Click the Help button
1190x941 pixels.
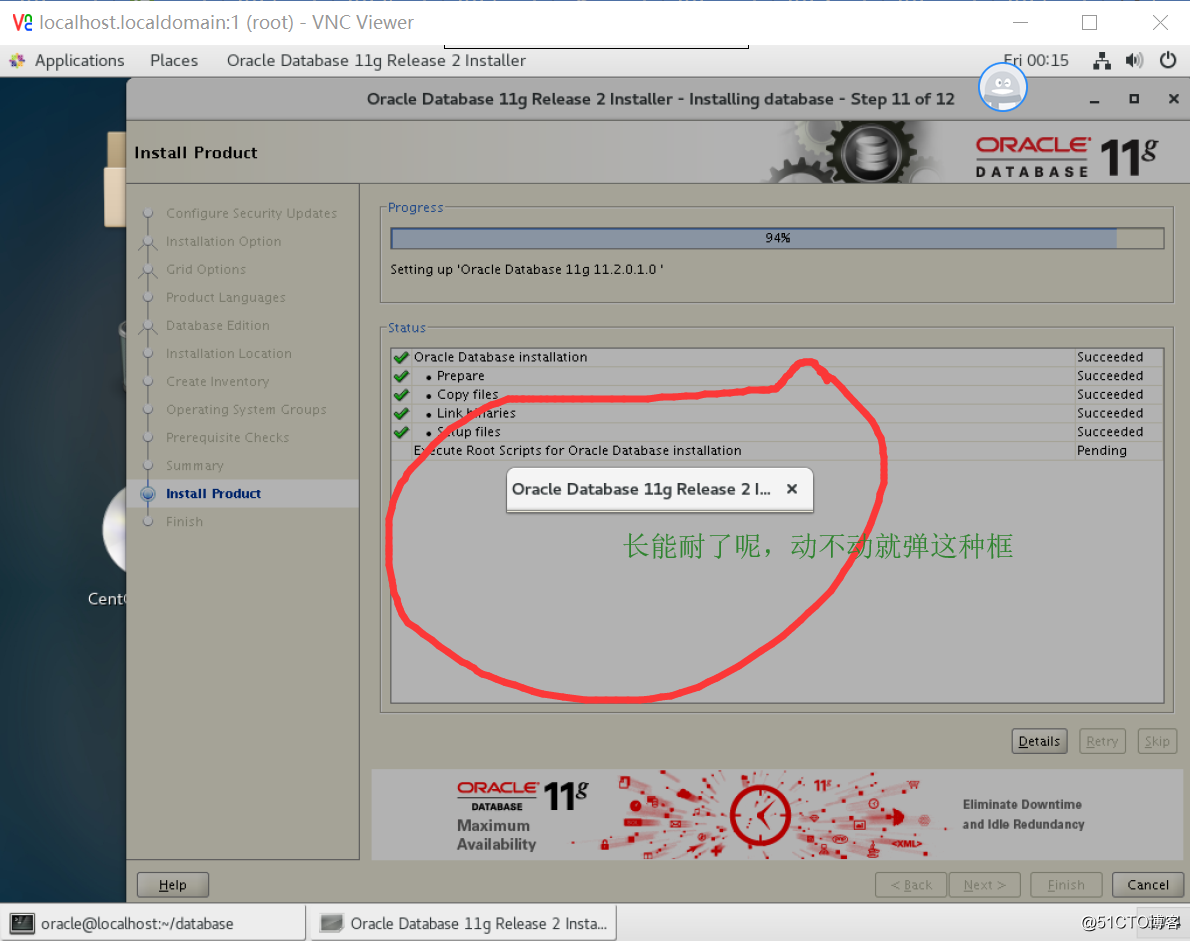coord(172,885)
